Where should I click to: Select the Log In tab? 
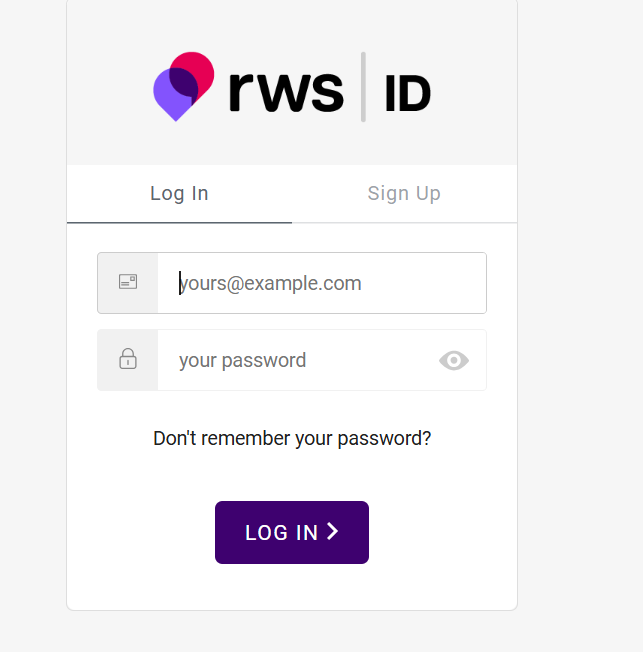point(179,194)
